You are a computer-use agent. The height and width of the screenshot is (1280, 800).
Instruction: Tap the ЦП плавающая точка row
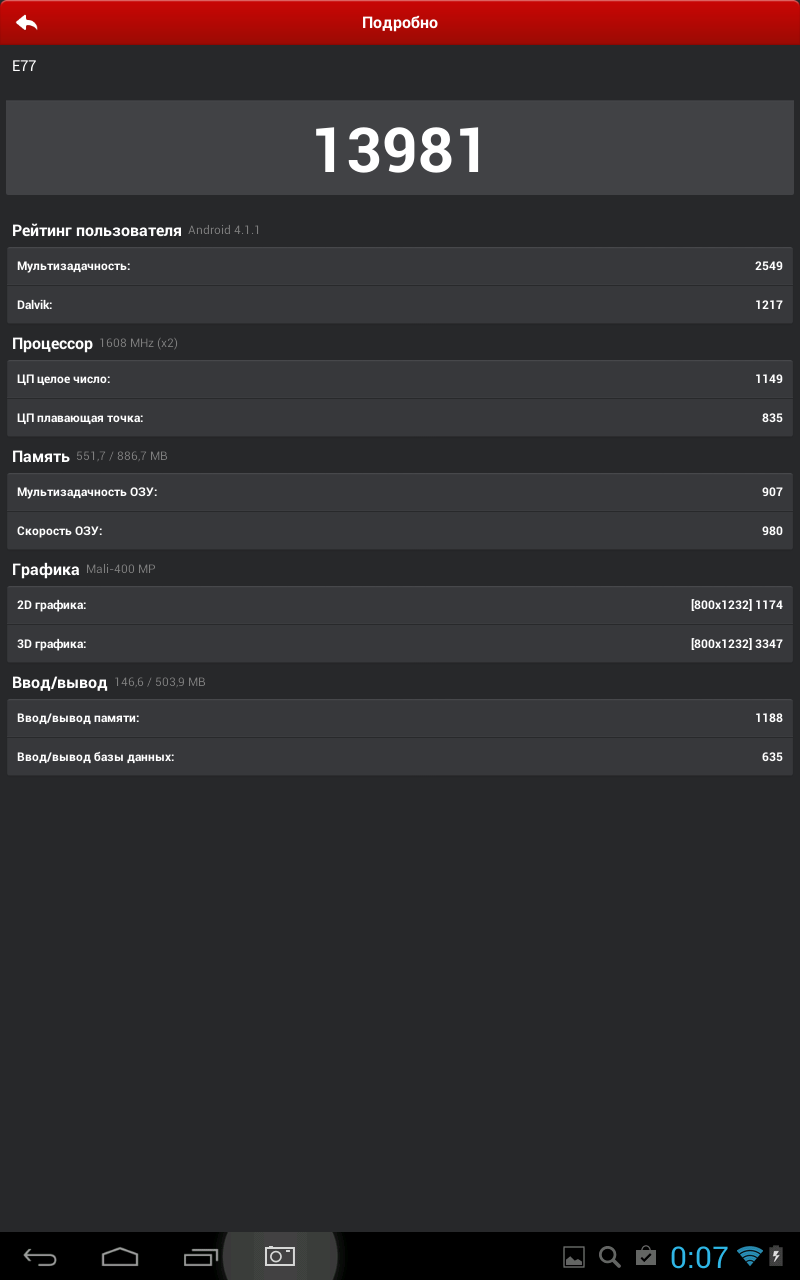click(400, 418)
